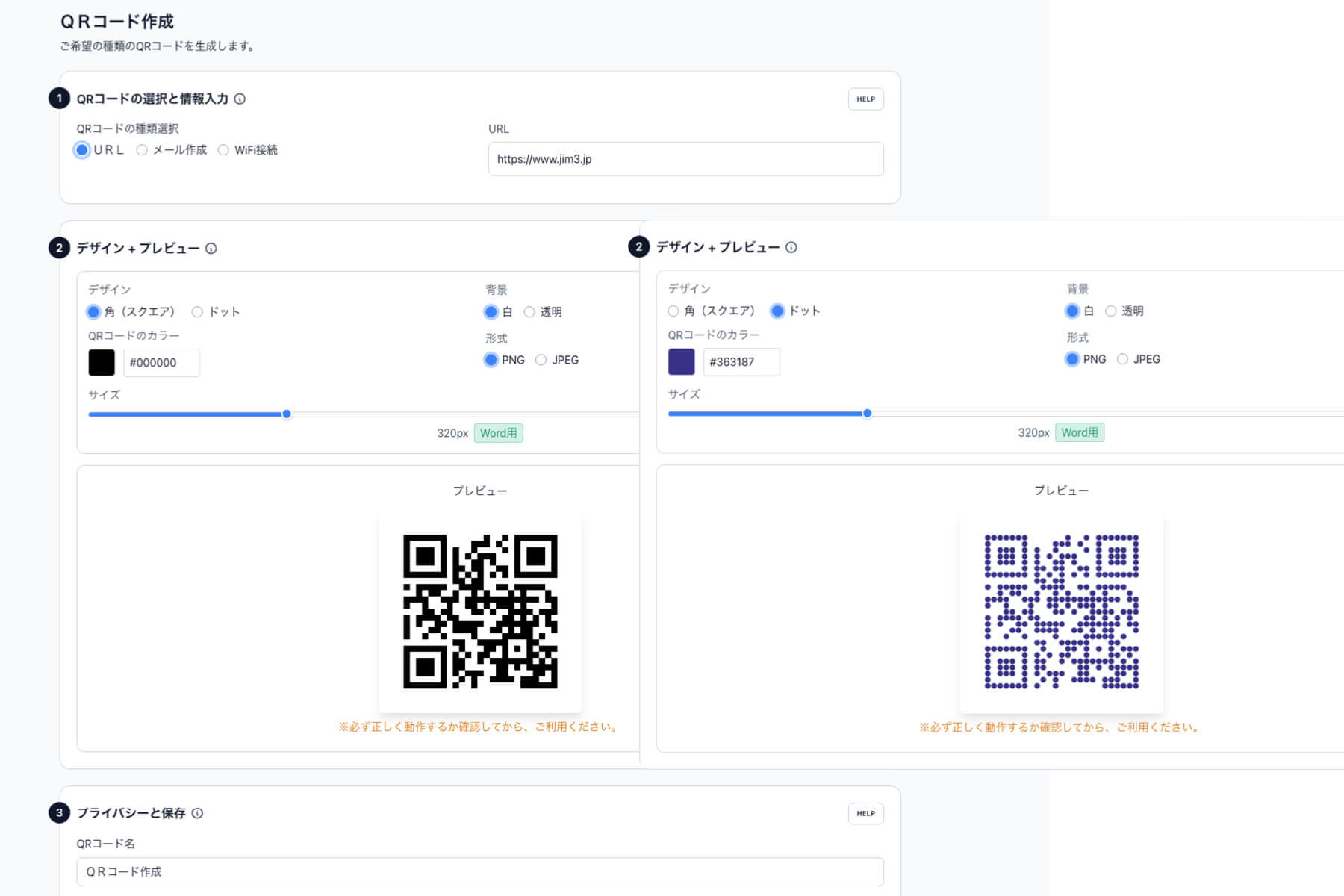This screenshot has height=896, width=1344.
Task: Click the #000000 color code field
Action: pos(161,363)
